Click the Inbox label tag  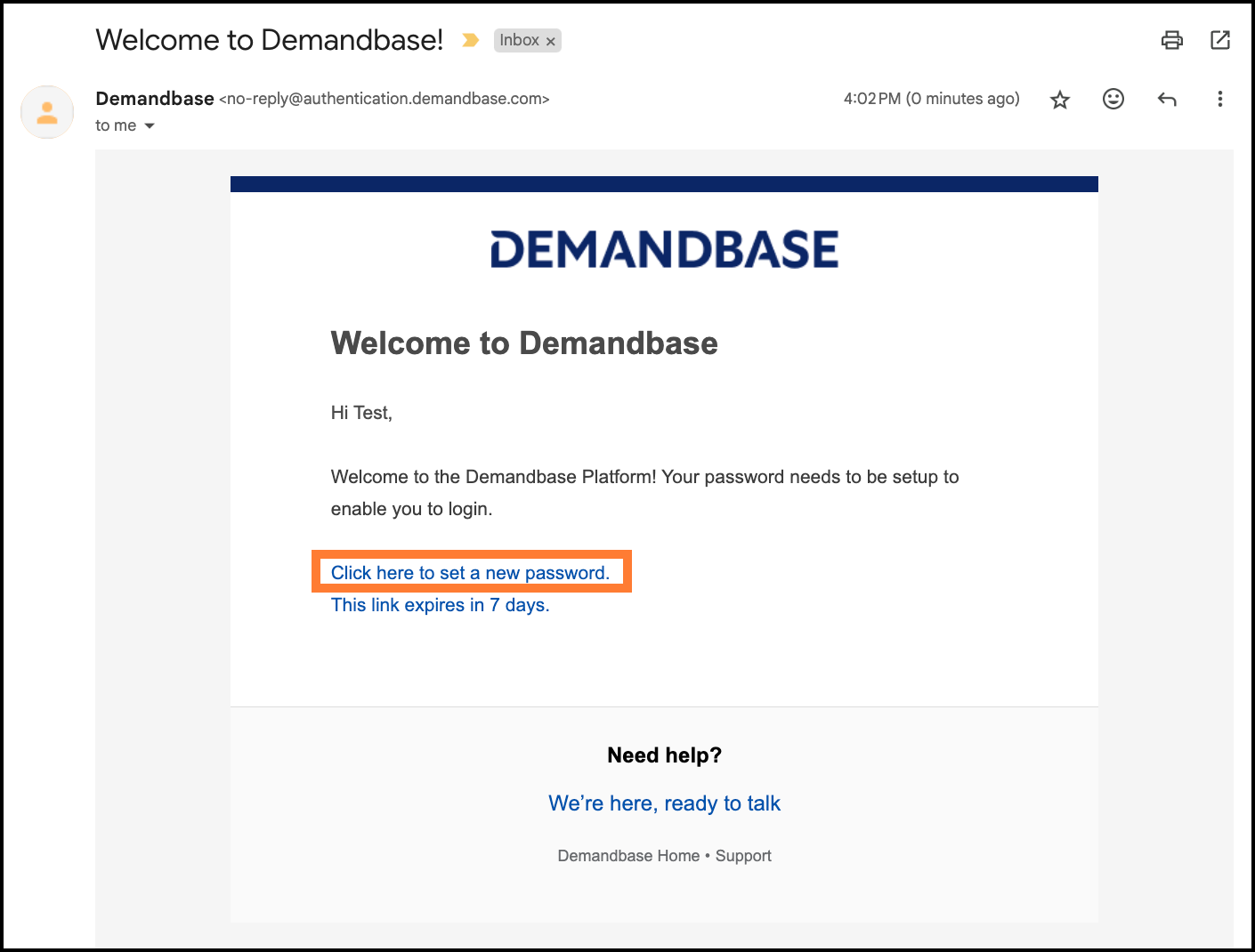(x=519, y=40)
